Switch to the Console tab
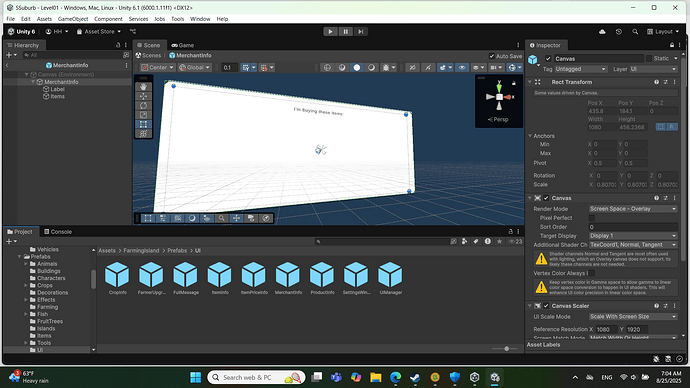Screen dimensions: 690x388 click(x=58, y=231)
